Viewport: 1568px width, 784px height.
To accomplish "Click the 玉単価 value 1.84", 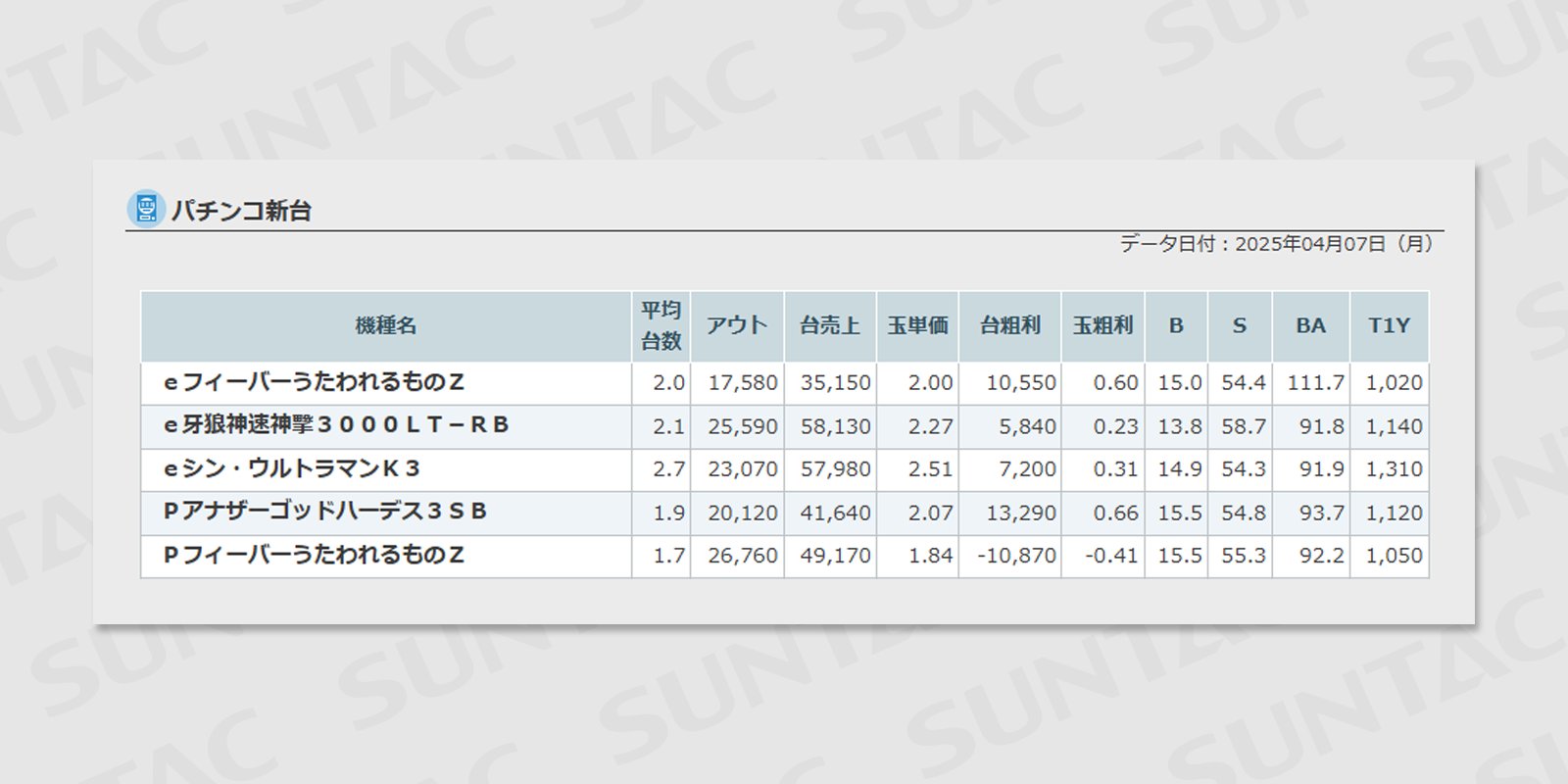I will [931, 556].
